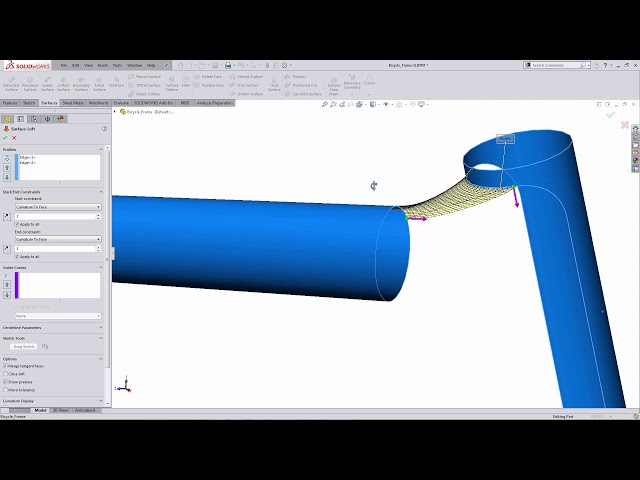The height and width of the screenshot is (480, 640).
Task: Click the Planar Surface command
Action: click(144, 76)
